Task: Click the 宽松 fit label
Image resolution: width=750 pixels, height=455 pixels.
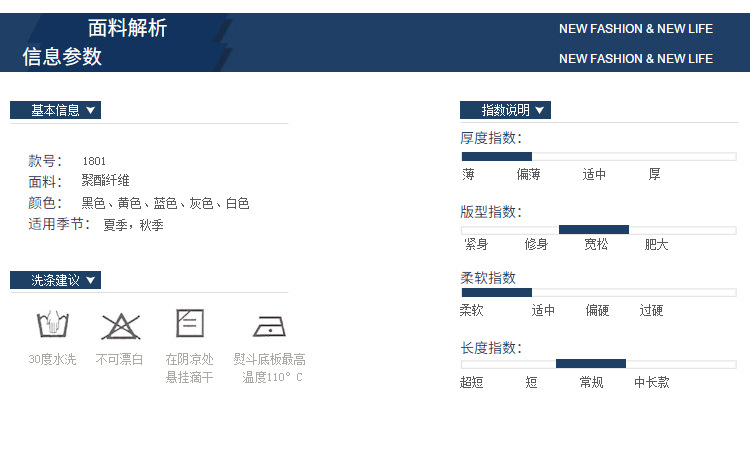Action: [x=596, y=244]
